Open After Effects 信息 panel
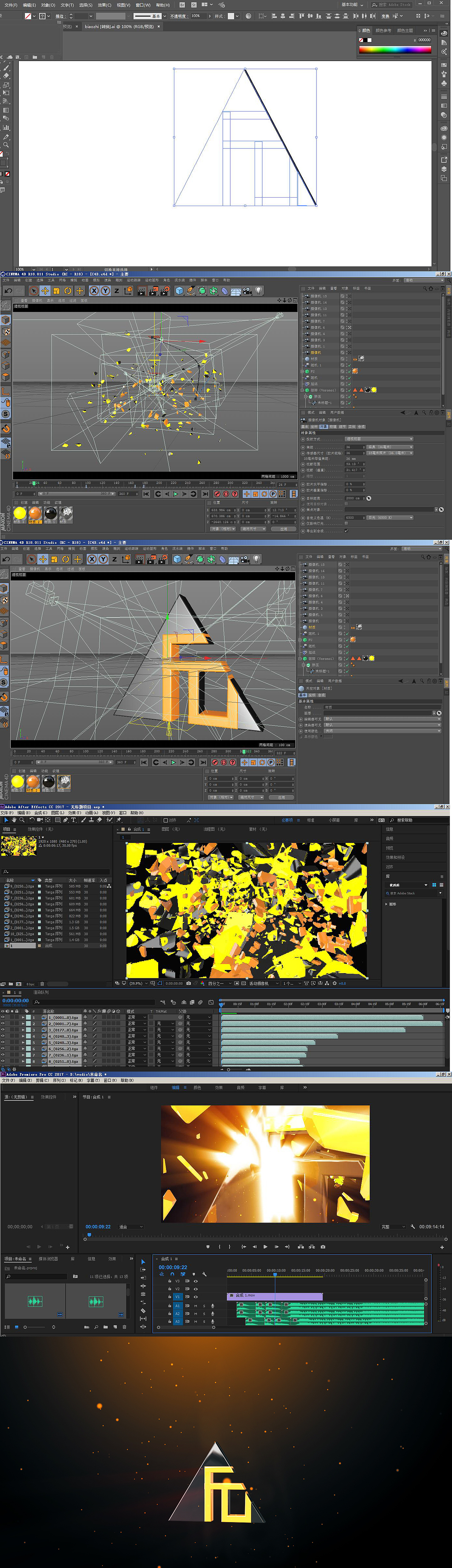 coord(389,829)
